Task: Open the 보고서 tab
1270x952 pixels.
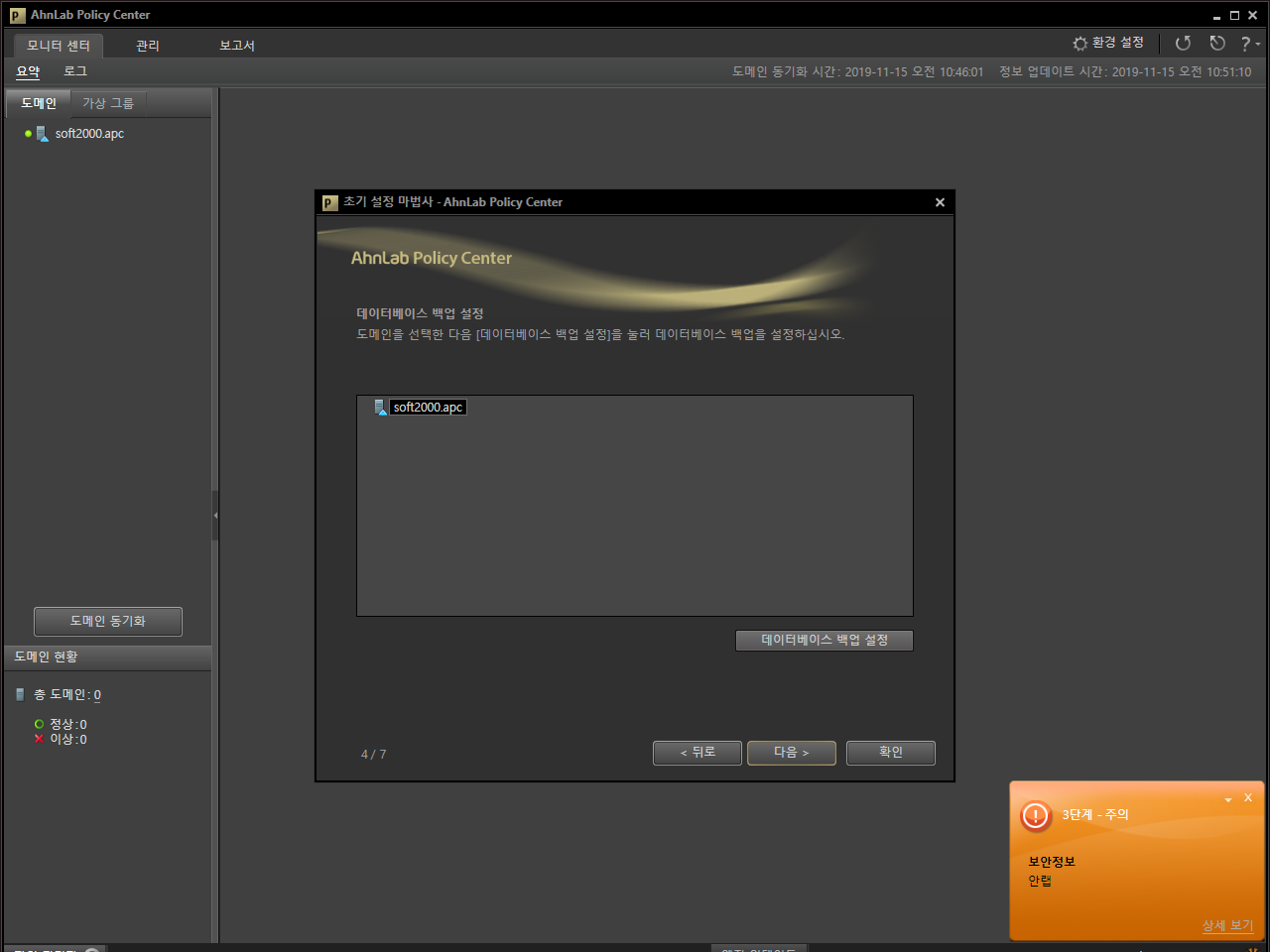Action: pyautogui.click(x=237, y=45)
